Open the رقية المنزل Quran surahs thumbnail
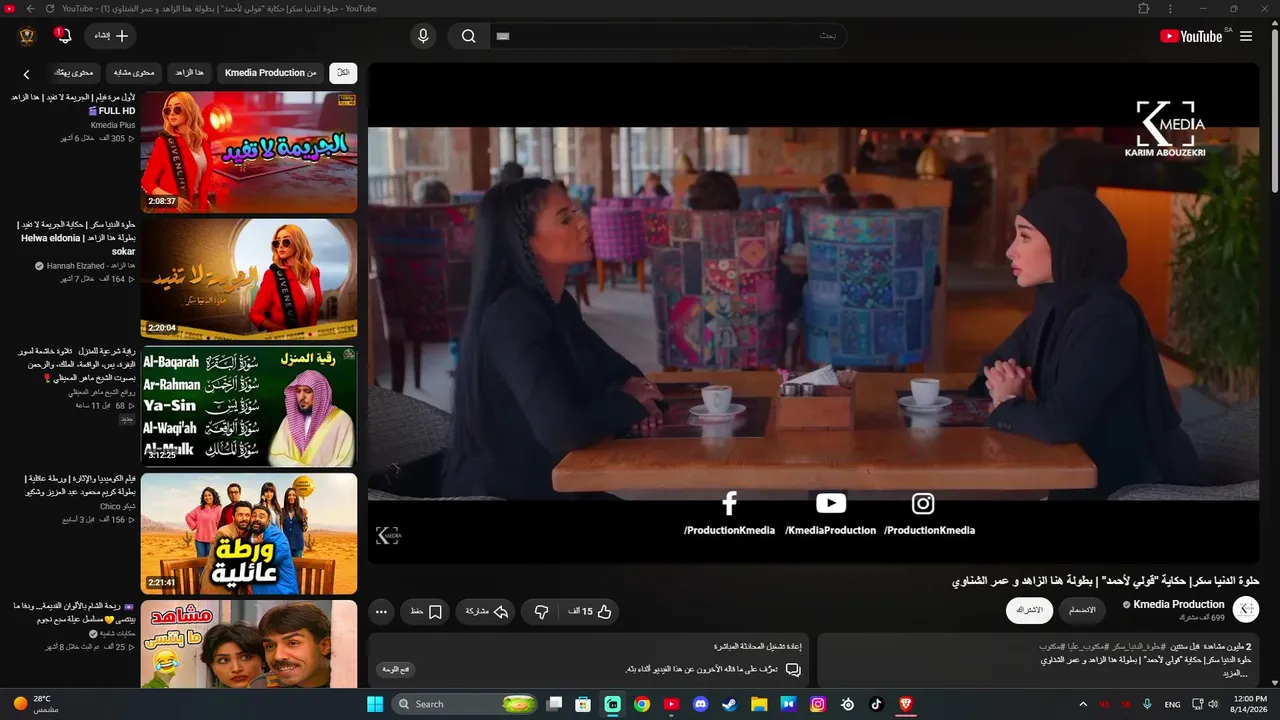Image resolution: width=1280 pixels, height=720 pixels. click(249, 406)
